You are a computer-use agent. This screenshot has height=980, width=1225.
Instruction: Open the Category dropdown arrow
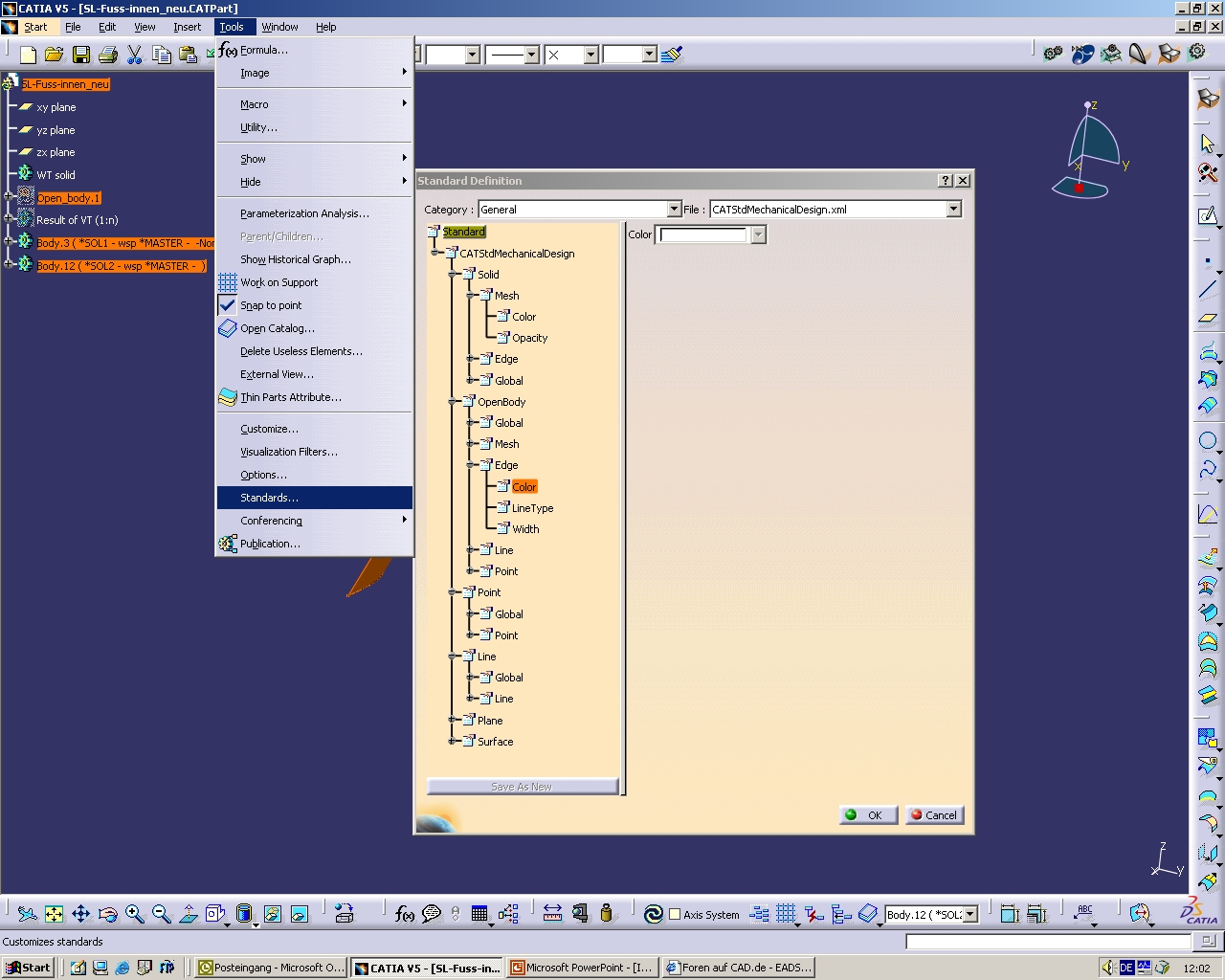point(674,210)
